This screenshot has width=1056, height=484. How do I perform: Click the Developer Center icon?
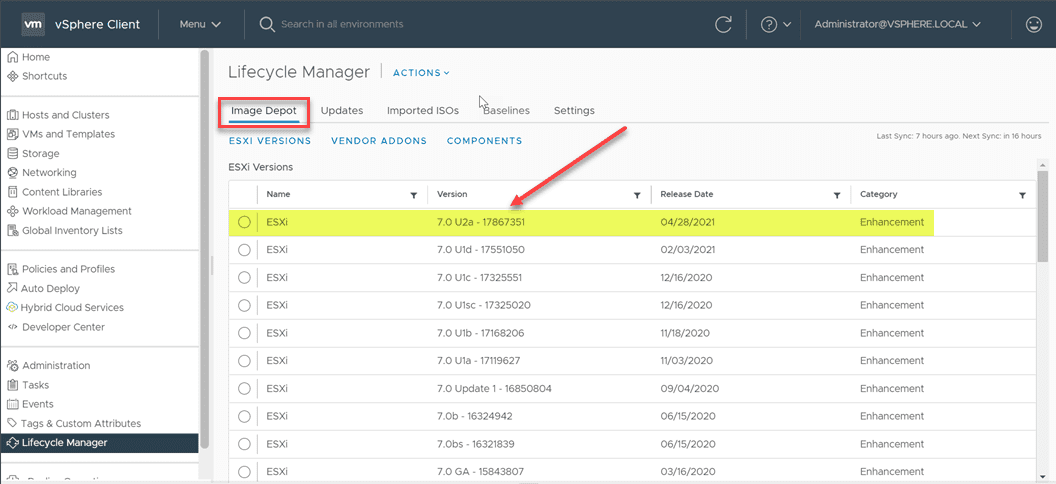(x=12, y=327)
